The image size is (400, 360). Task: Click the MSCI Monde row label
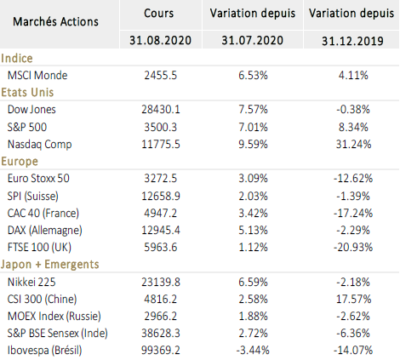37,75
